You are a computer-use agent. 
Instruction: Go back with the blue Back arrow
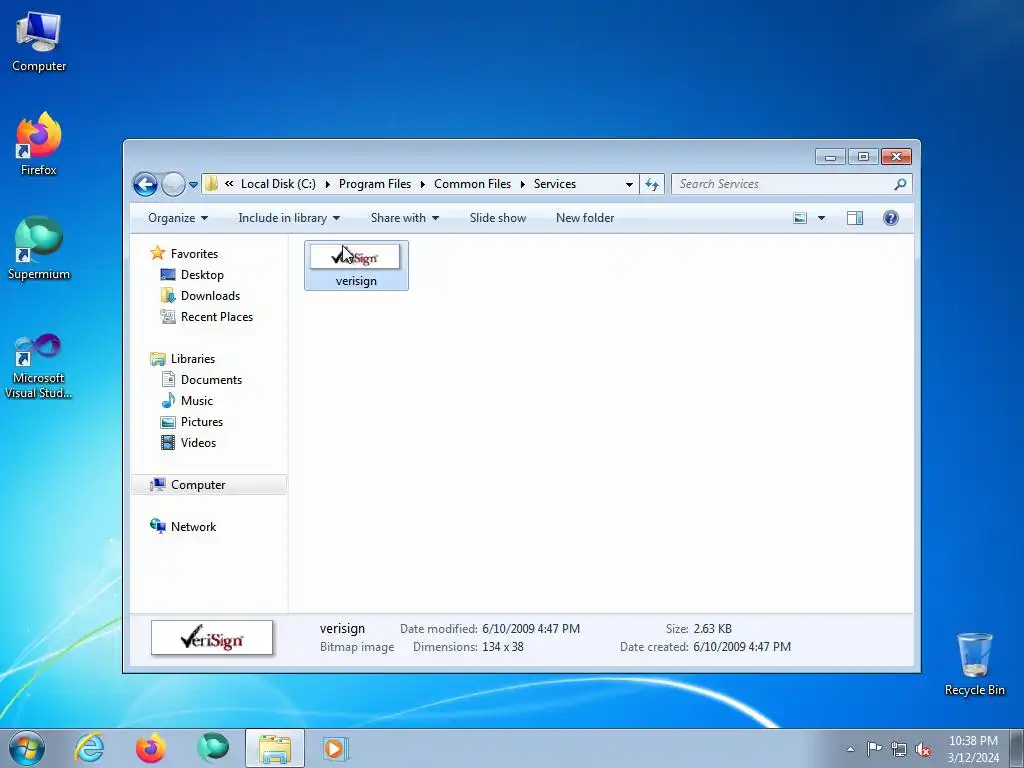[x=145, y=185]
